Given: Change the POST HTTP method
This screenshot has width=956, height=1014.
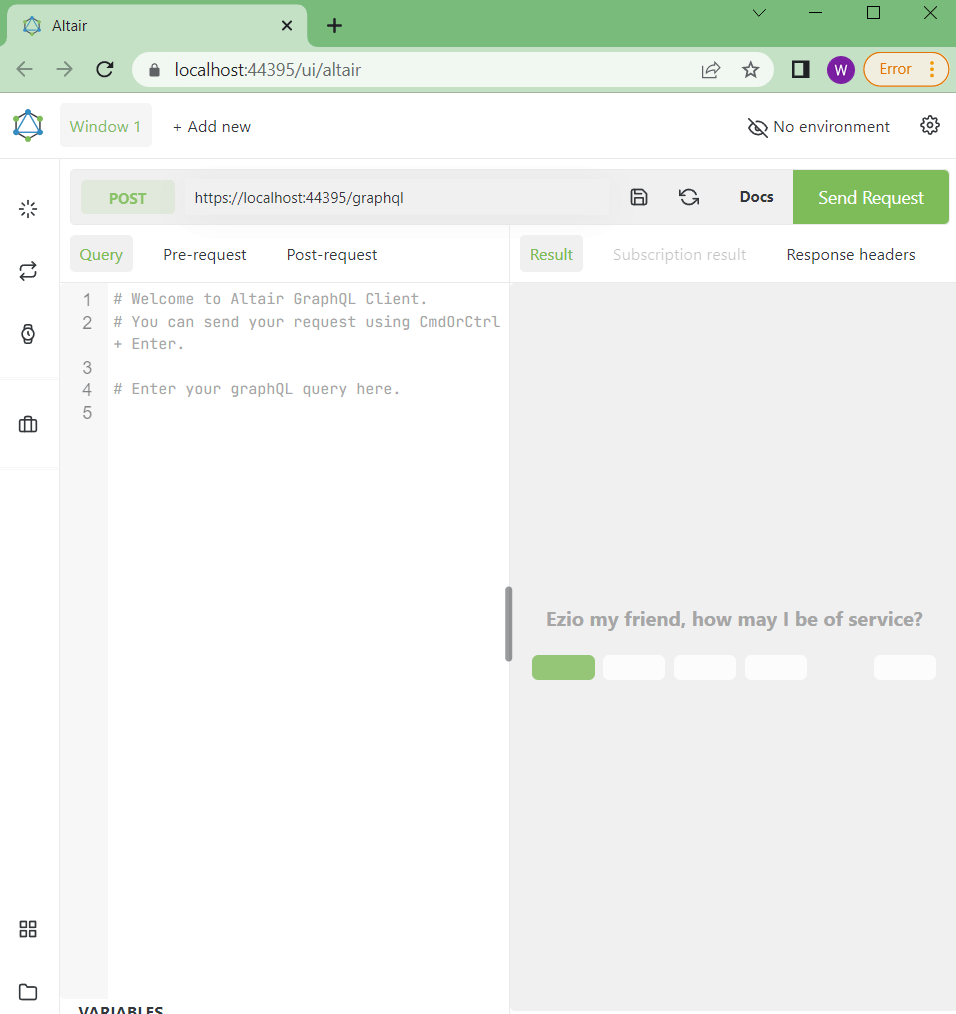Looking at the screenshot, I should coord(128,198).
